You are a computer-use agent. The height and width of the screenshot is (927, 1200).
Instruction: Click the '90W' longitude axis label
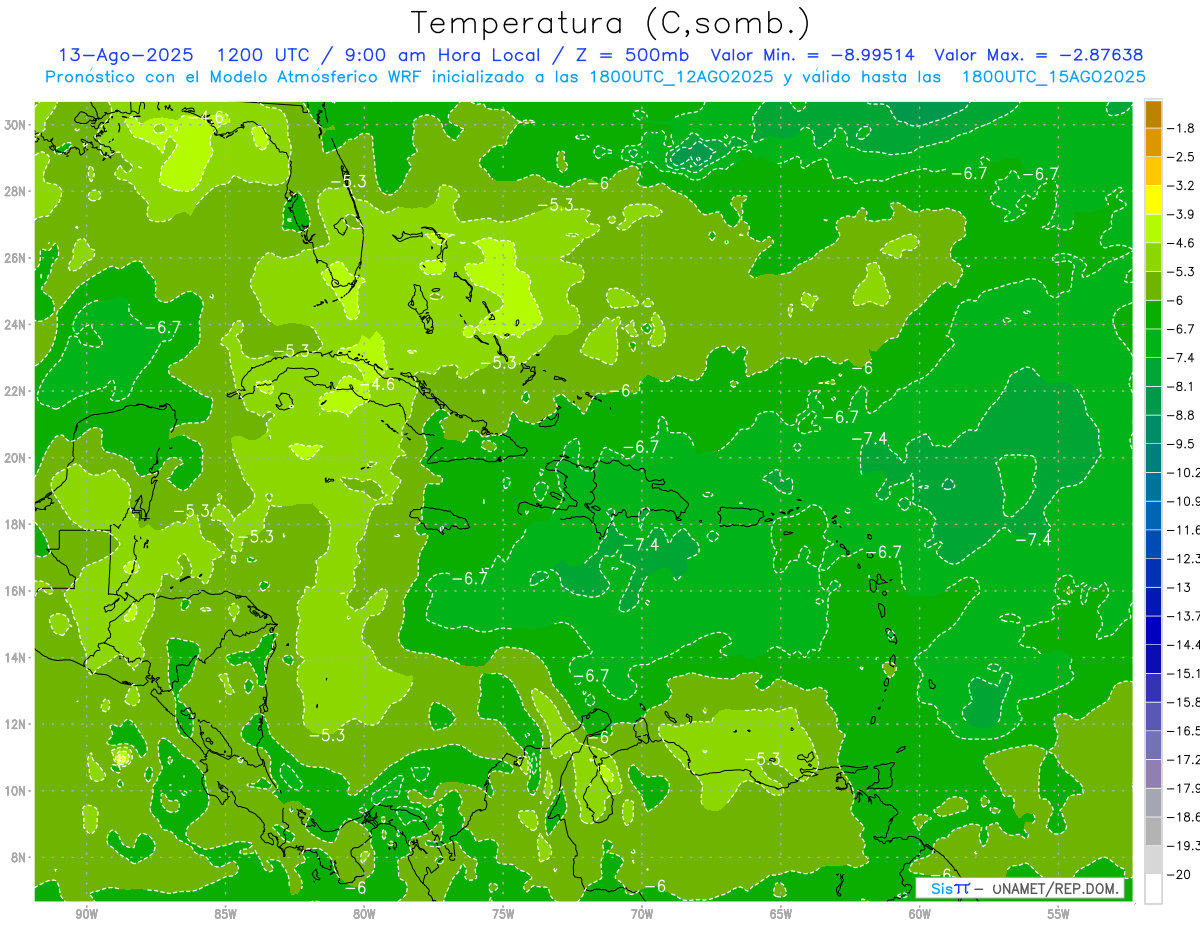pyautogui.click(x=87, y=914)
